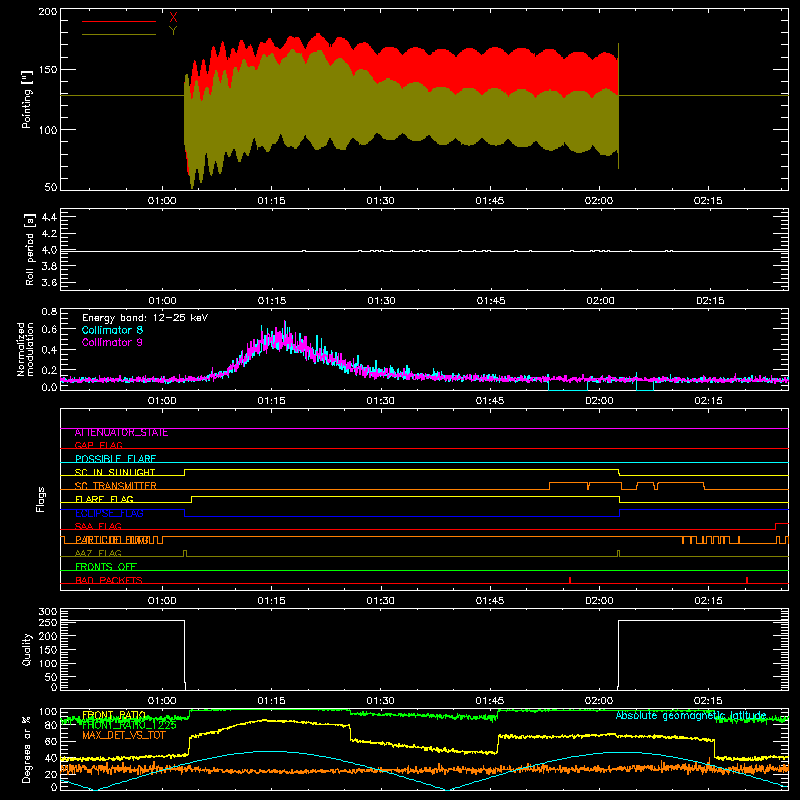Viewport: 800px width, 800px height.
Task: Click the Energy band: 12-25 keV label
Action: click(x=145, y=318)
